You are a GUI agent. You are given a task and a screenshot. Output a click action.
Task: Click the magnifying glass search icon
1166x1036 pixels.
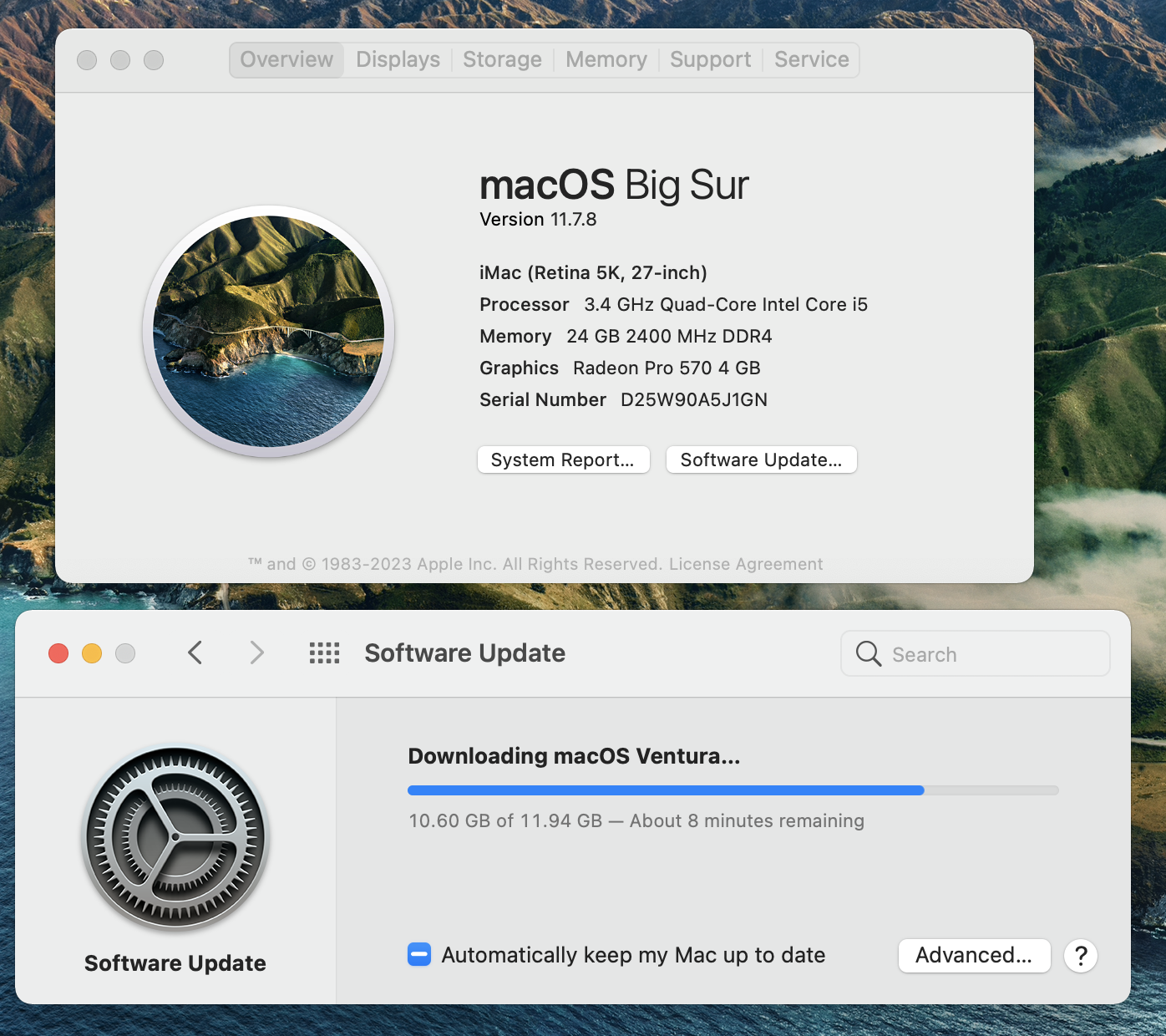(x=869, y=654)
